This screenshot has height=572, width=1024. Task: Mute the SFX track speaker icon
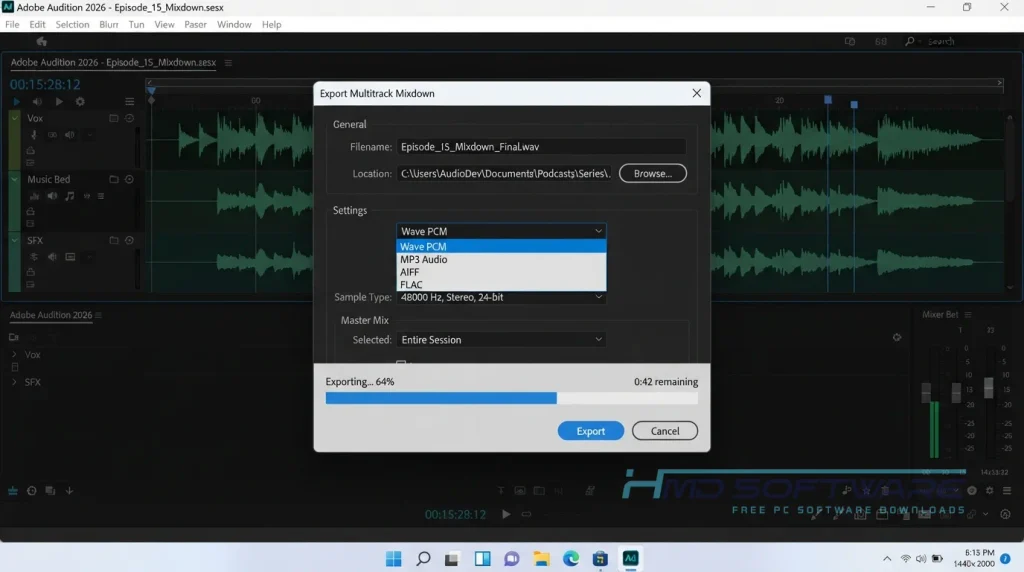pyautogui.click(x=52, y=257)
